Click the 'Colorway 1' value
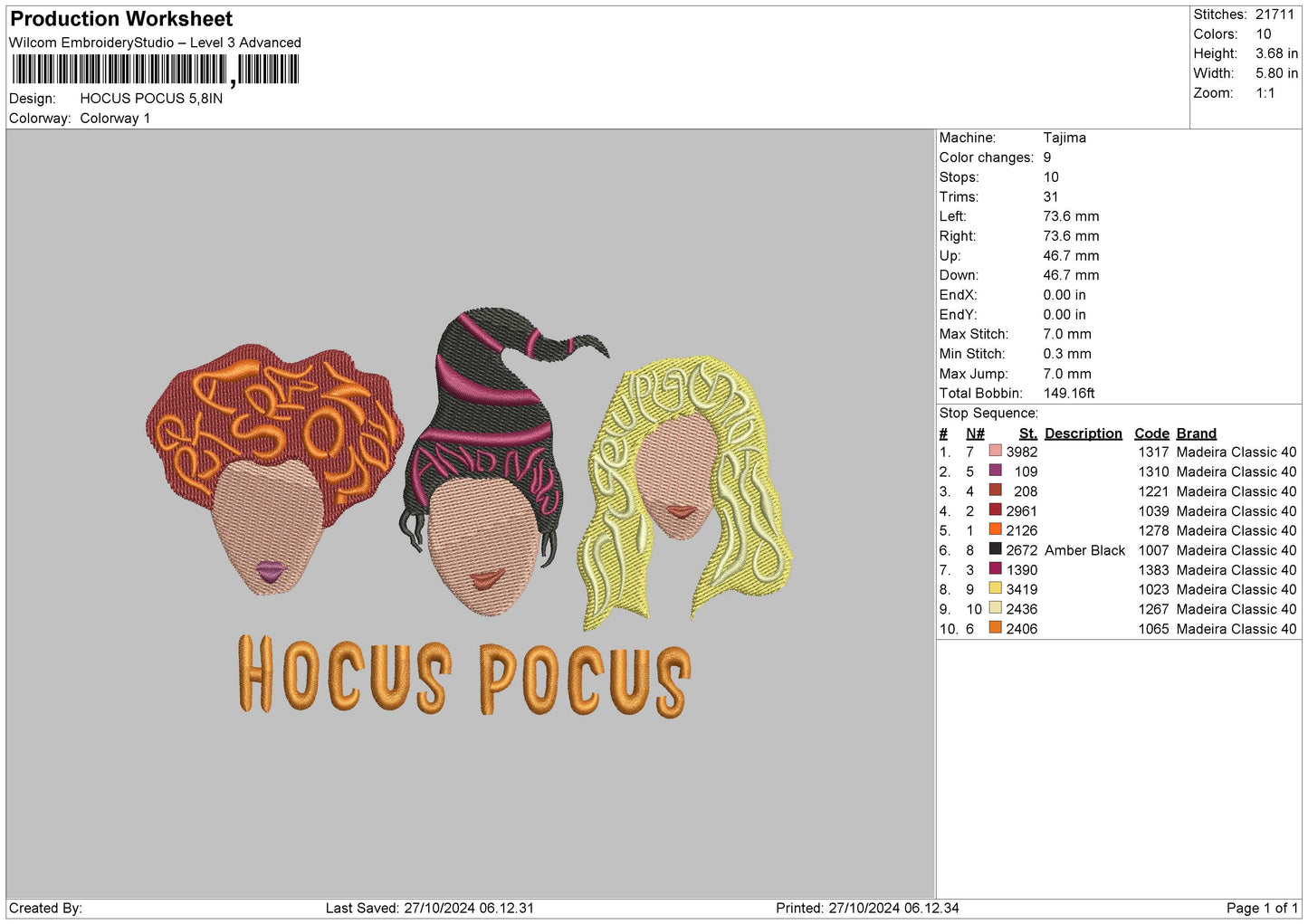This screenshot has width=1308, height=924. (115, 119)
